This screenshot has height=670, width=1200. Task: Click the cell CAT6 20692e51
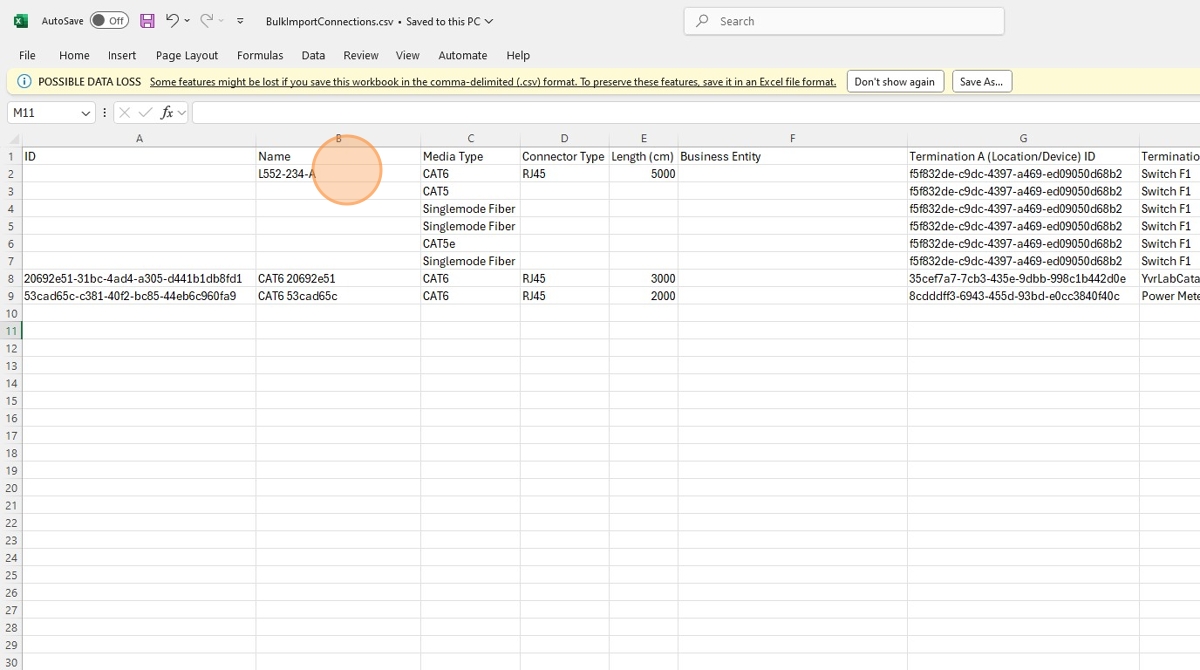[x=338, y=279]
